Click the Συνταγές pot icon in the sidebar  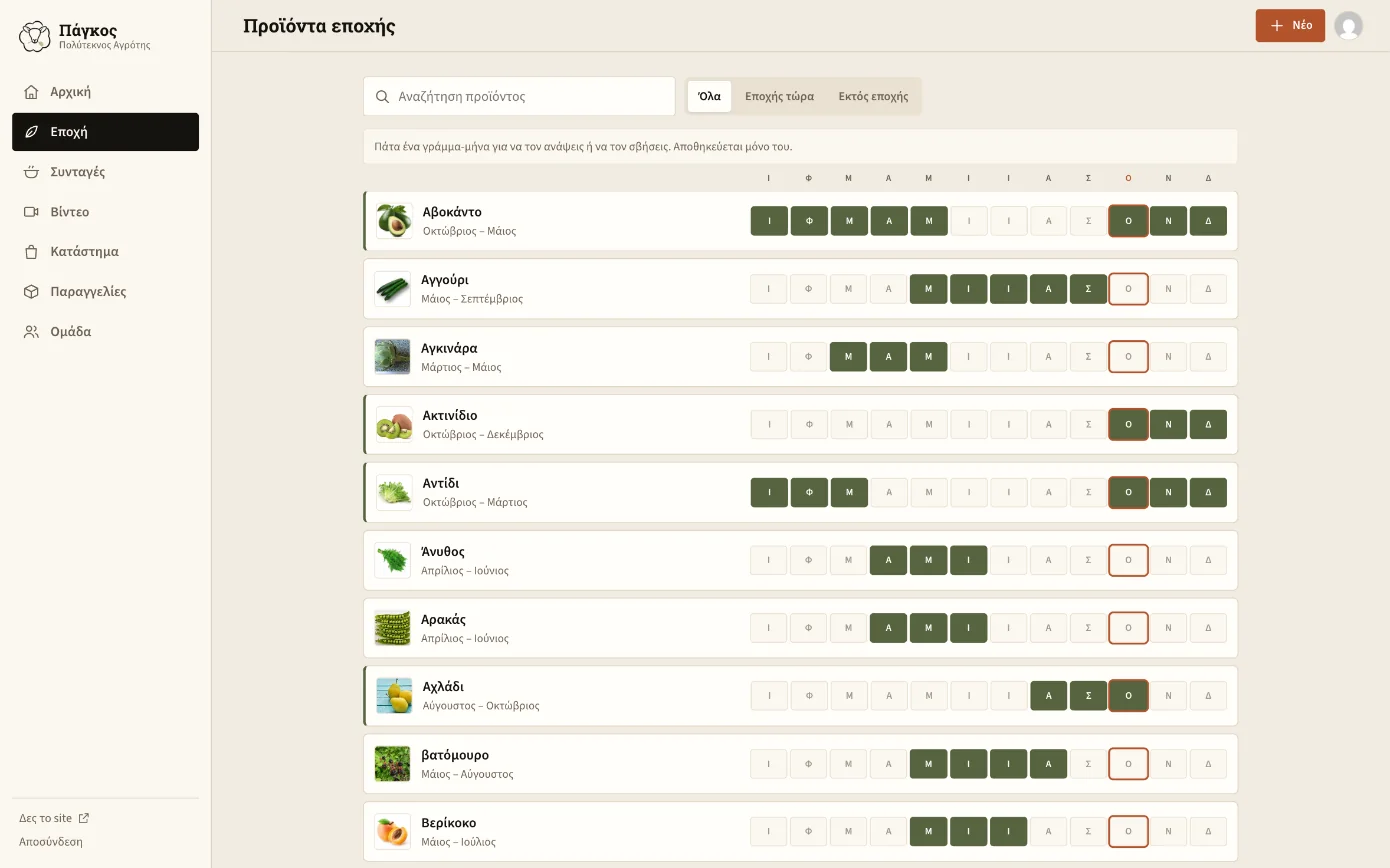(31, 172)
